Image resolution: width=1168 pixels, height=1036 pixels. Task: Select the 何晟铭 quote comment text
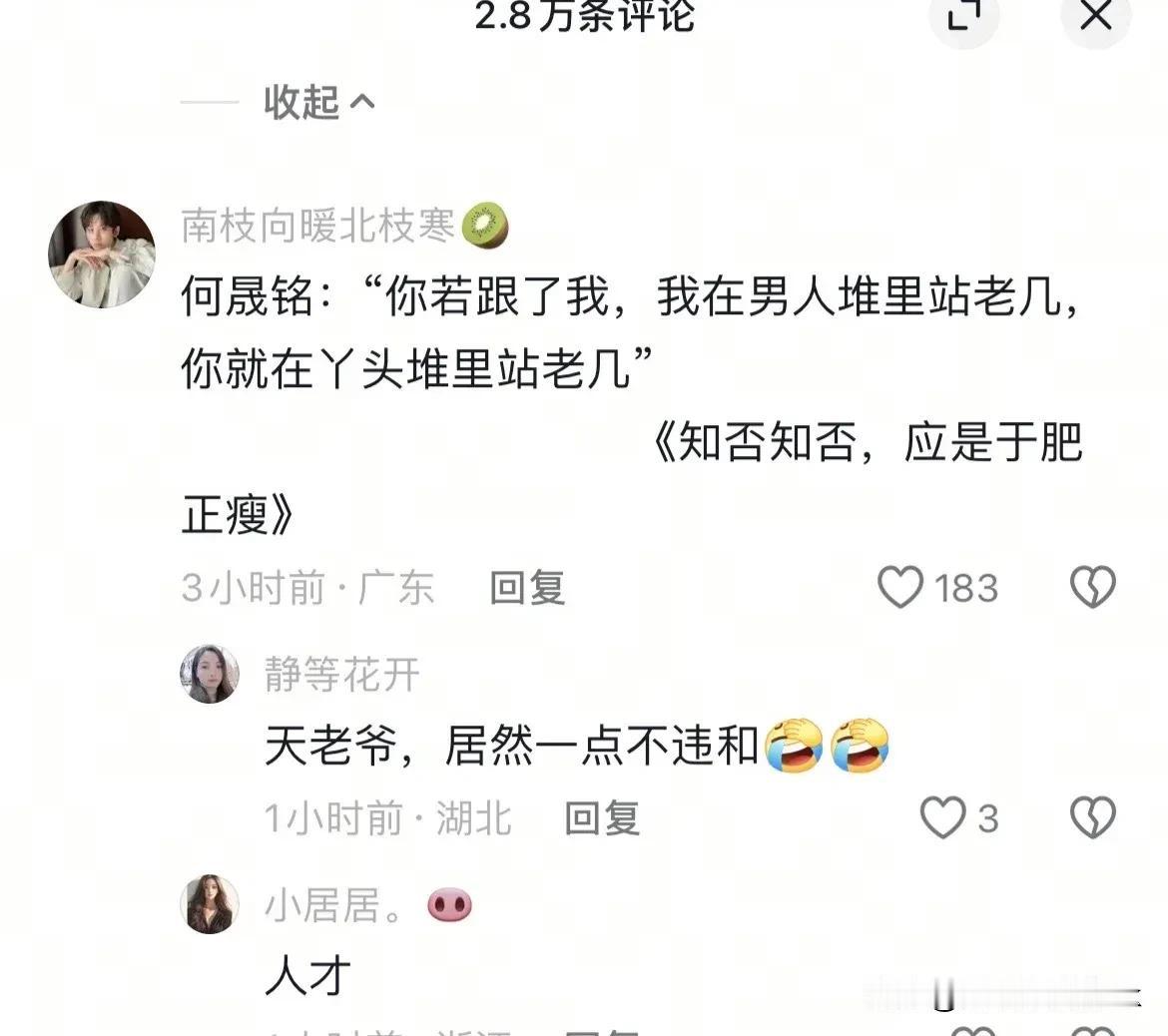pos(633,404)
